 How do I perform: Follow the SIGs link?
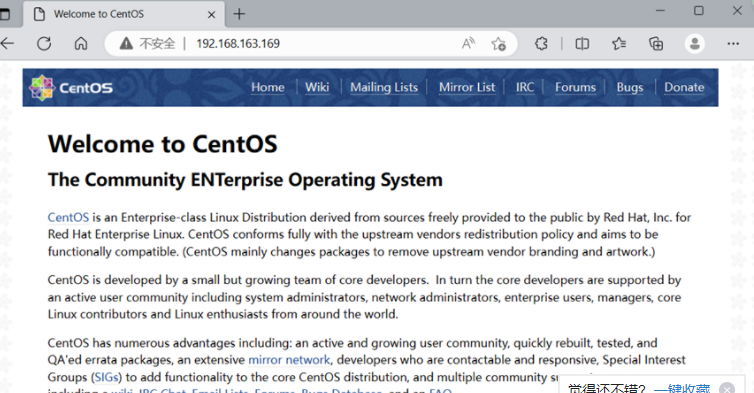[x=106, y=377]
